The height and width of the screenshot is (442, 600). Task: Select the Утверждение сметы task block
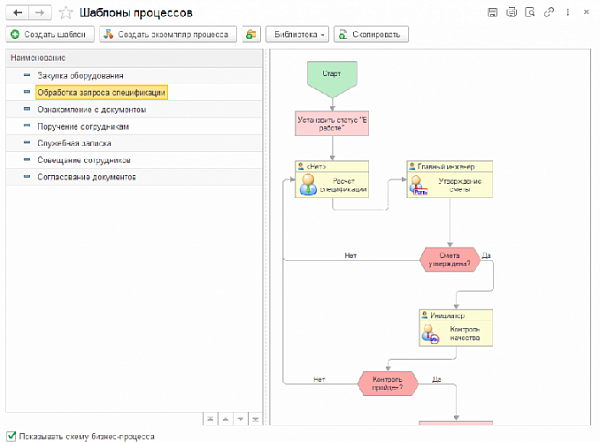coord(450,179)
